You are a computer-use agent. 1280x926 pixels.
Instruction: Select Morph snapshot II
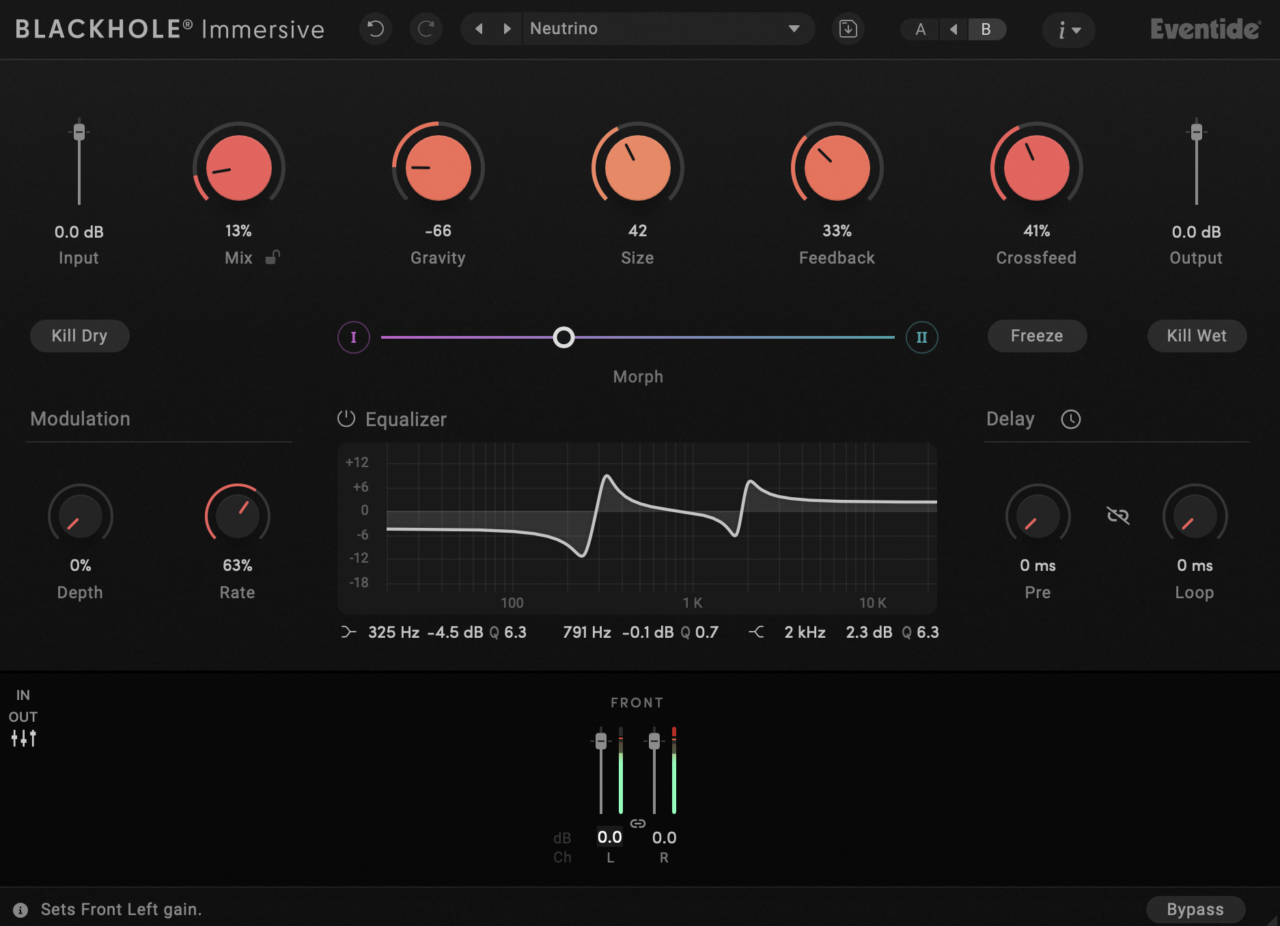(x=922, y=337)
